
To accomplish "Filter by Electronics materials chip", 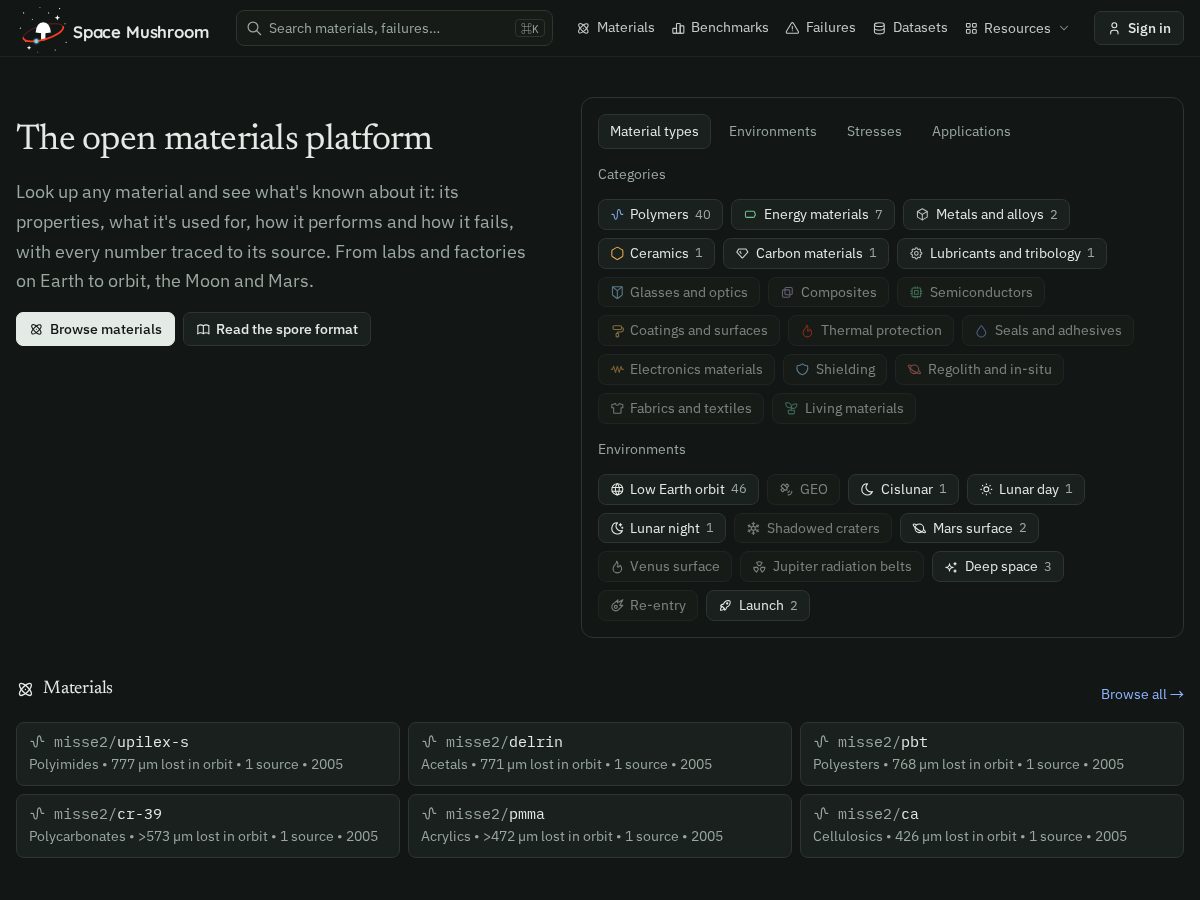I will pyautogui.click(x=686, y=369).
